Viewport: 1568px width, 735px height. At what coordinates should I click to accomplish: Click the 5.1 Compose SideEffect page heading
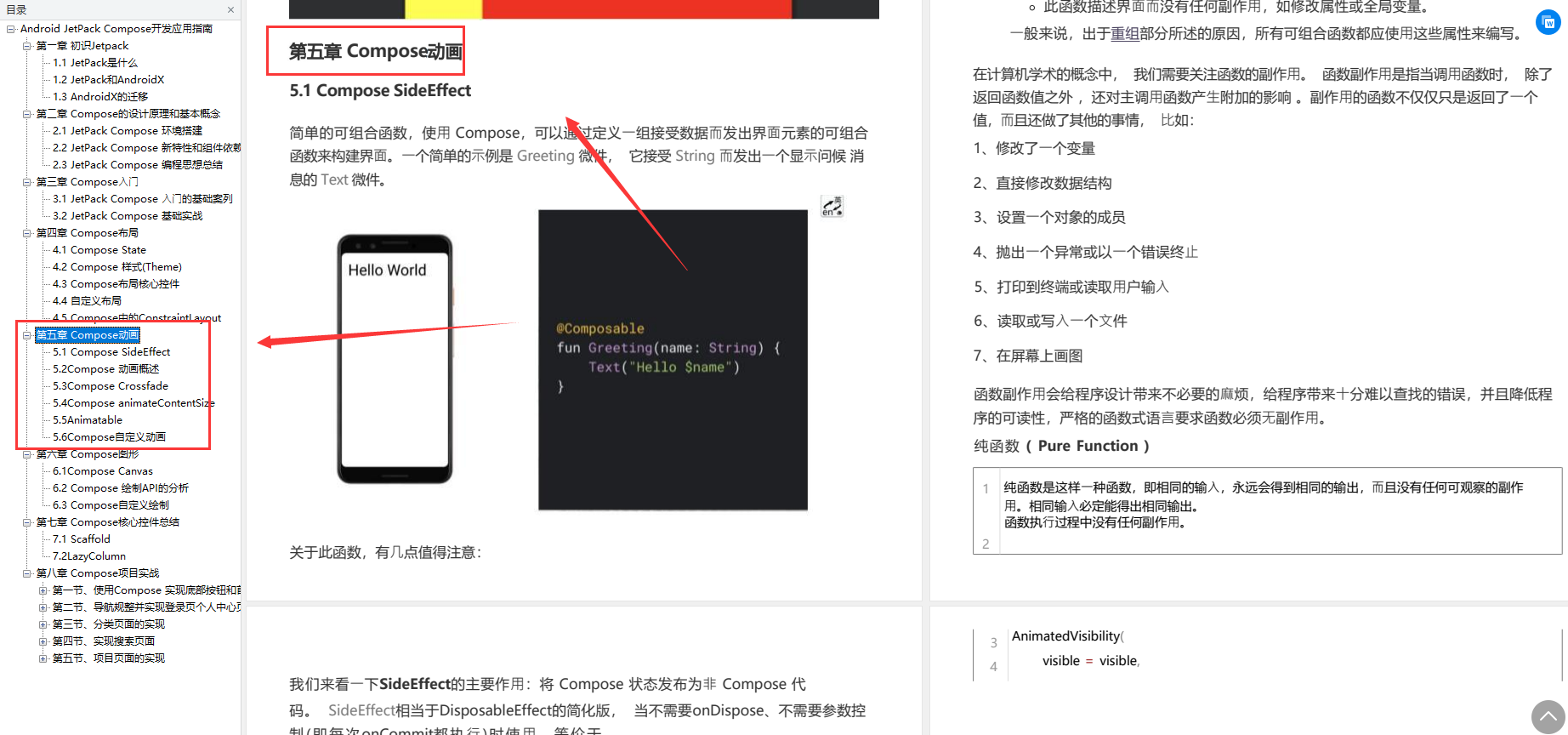point(380,91)
